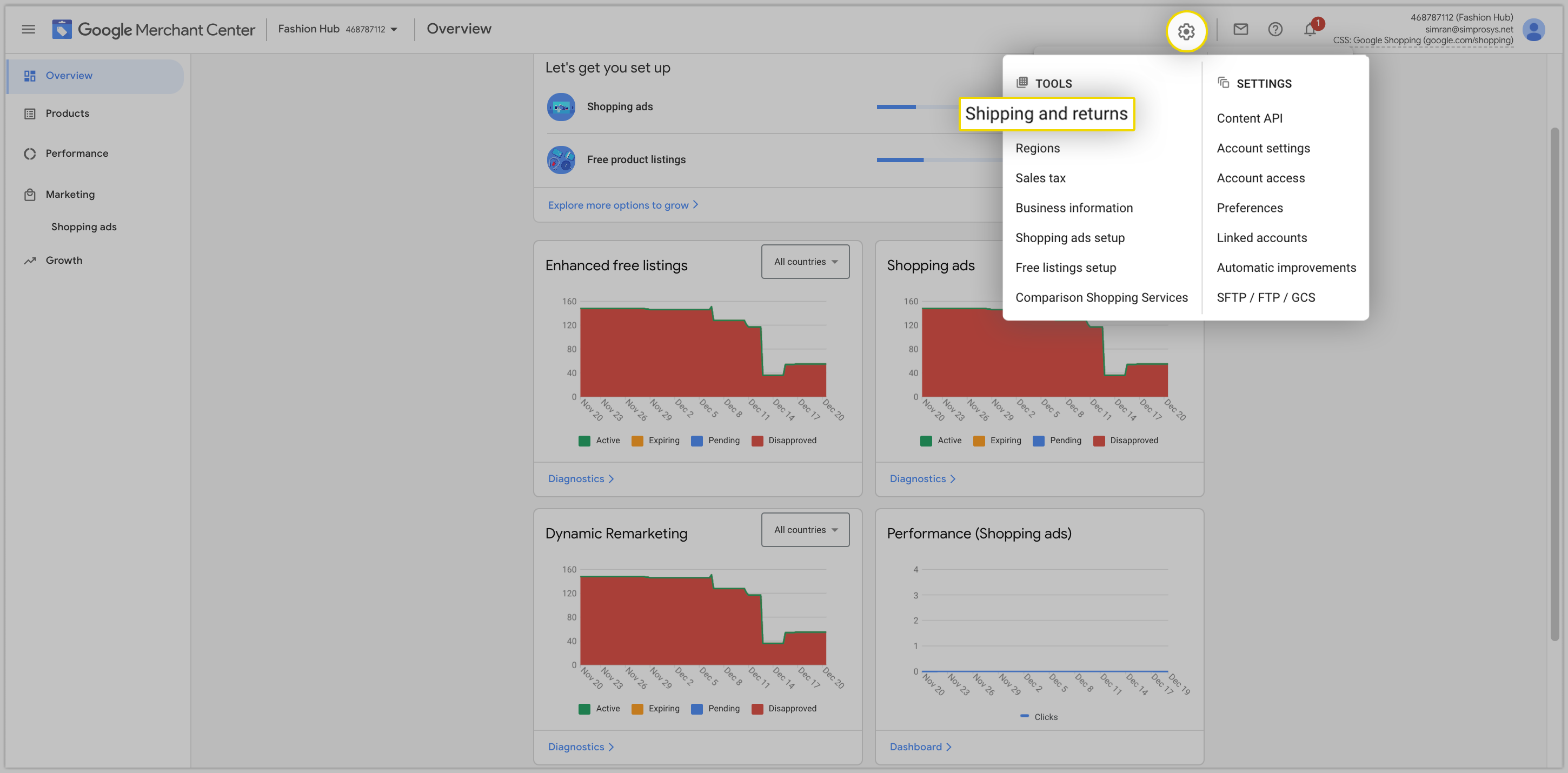This screenshot has width=1568, height=773.
Task: Open Diagnostics link under Shopping ads chart
Action: (x=922, y=479)
